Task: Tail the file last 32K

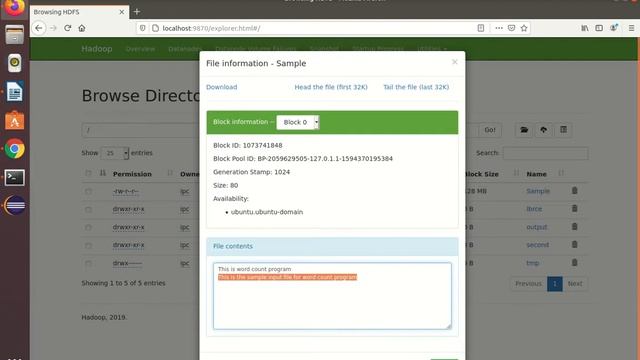Action: coord(416,87)
